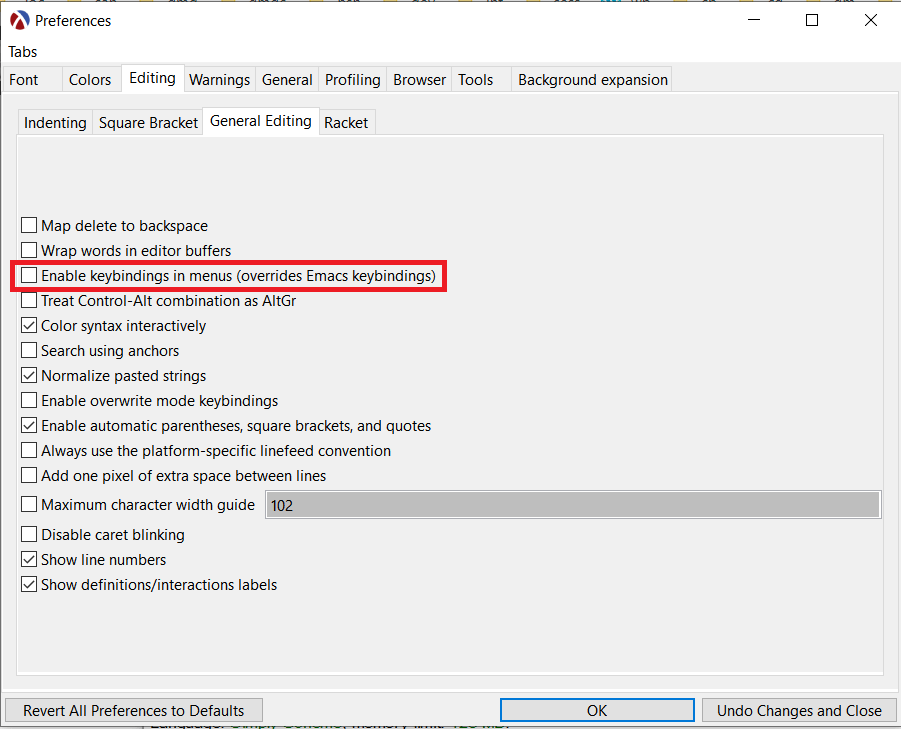Enable Map delete to backspace
The width and height of the screenshot is (901, 729).
[29, 226]
